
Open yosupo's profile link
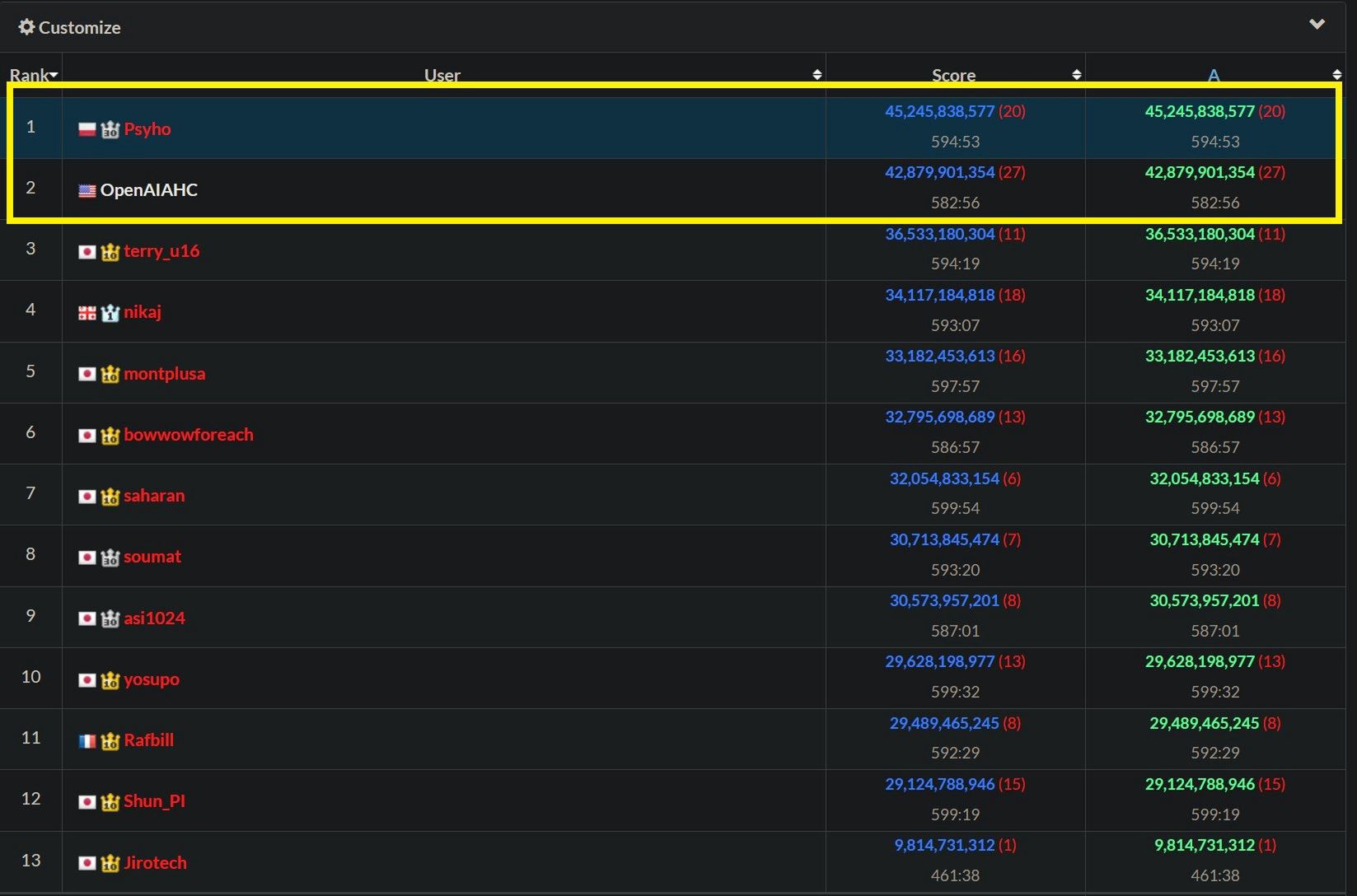pos(152,679)
